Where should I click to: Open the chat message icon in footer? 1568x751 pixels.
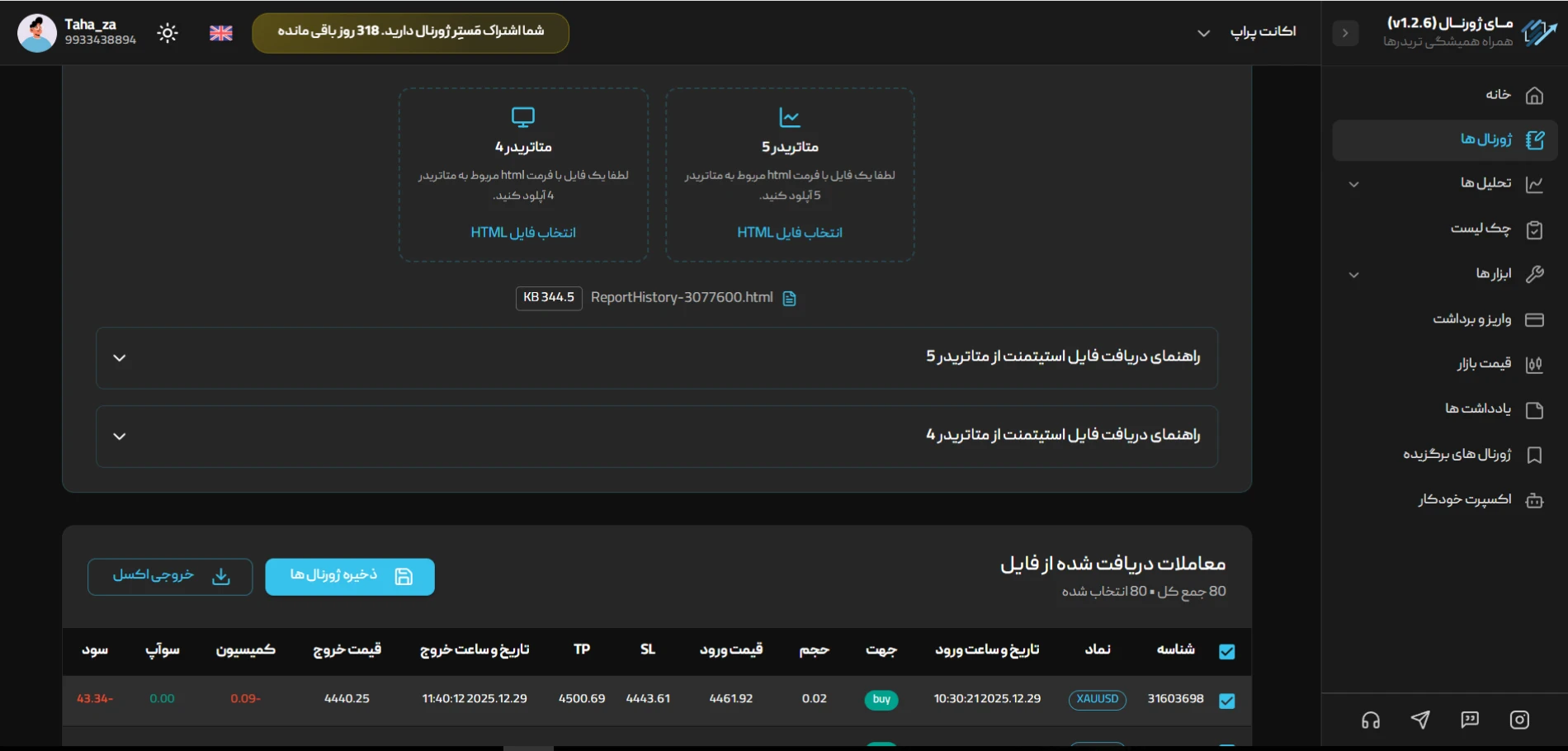pyautogui.click(x=1470, y=720)
